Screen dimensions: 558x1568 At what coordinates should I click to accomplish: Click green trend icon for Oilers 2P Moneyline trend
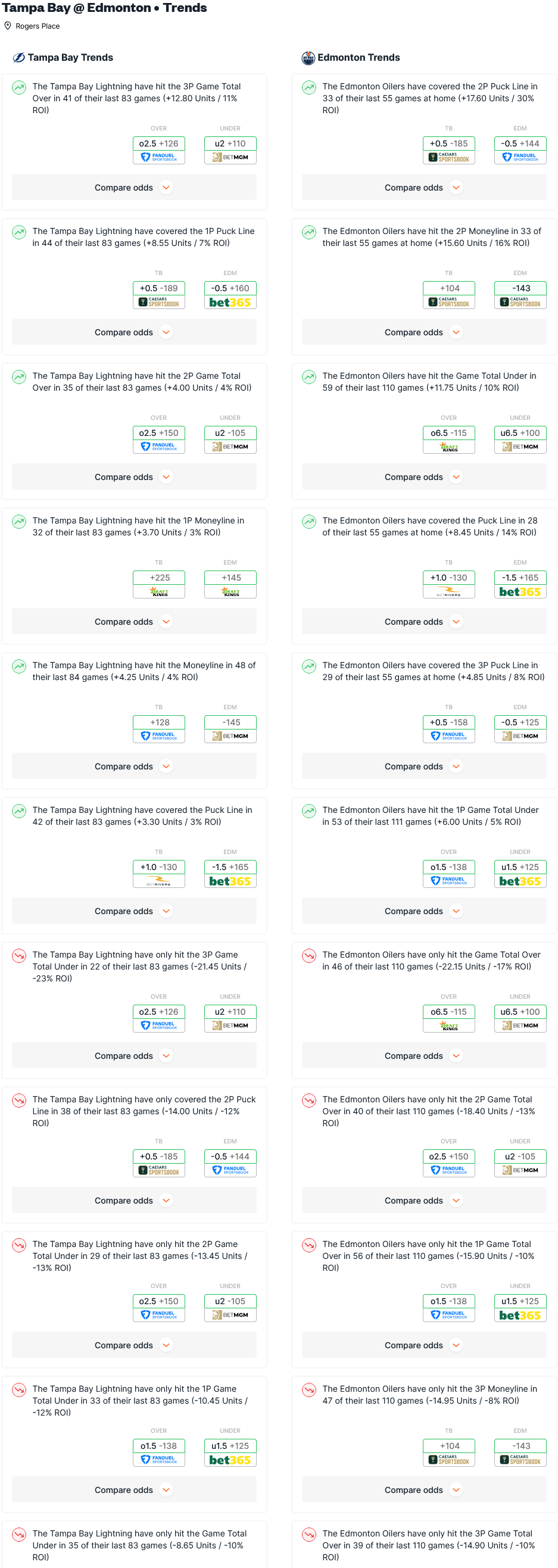[309, 232]
